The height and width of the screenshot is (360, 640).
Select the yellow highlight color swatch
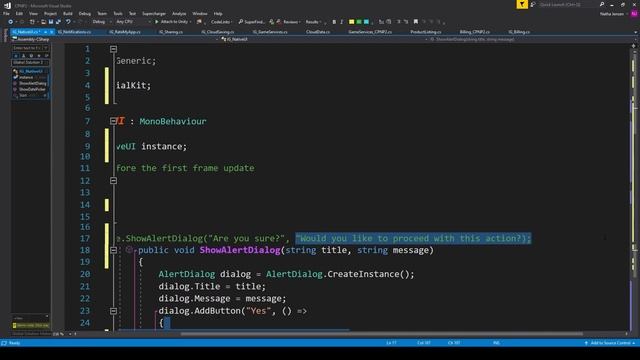pos(351,22)
